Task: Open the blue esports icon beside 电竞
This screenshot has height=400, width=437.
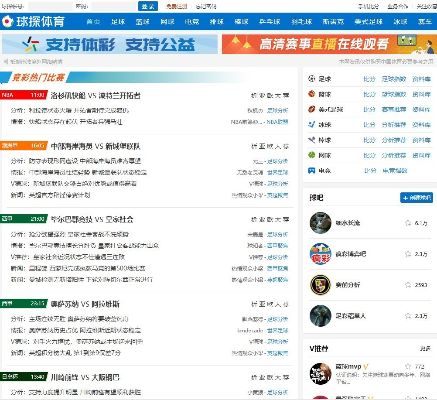Action: click(311, 171)
